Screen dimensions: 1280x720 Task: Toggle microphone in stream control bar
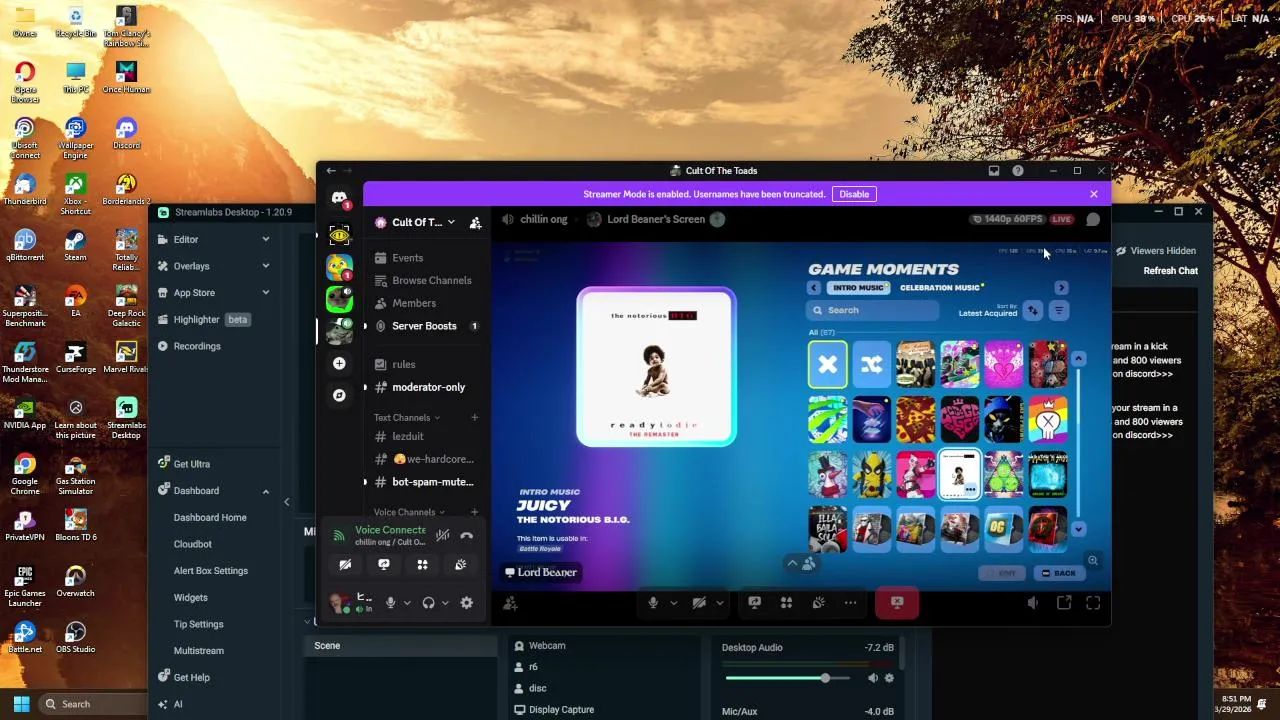coord(653,603)
